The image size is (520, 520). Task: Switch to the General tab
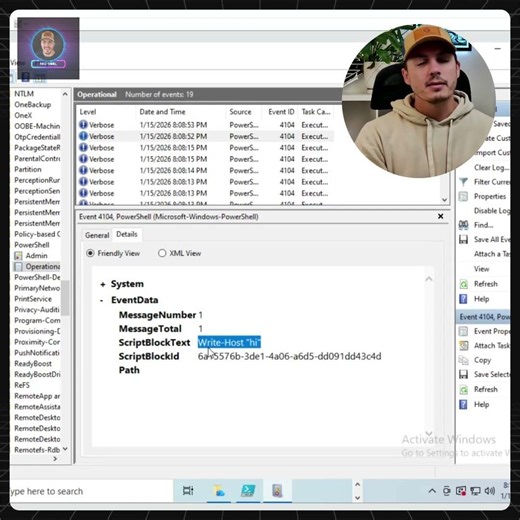pos(97,235)
